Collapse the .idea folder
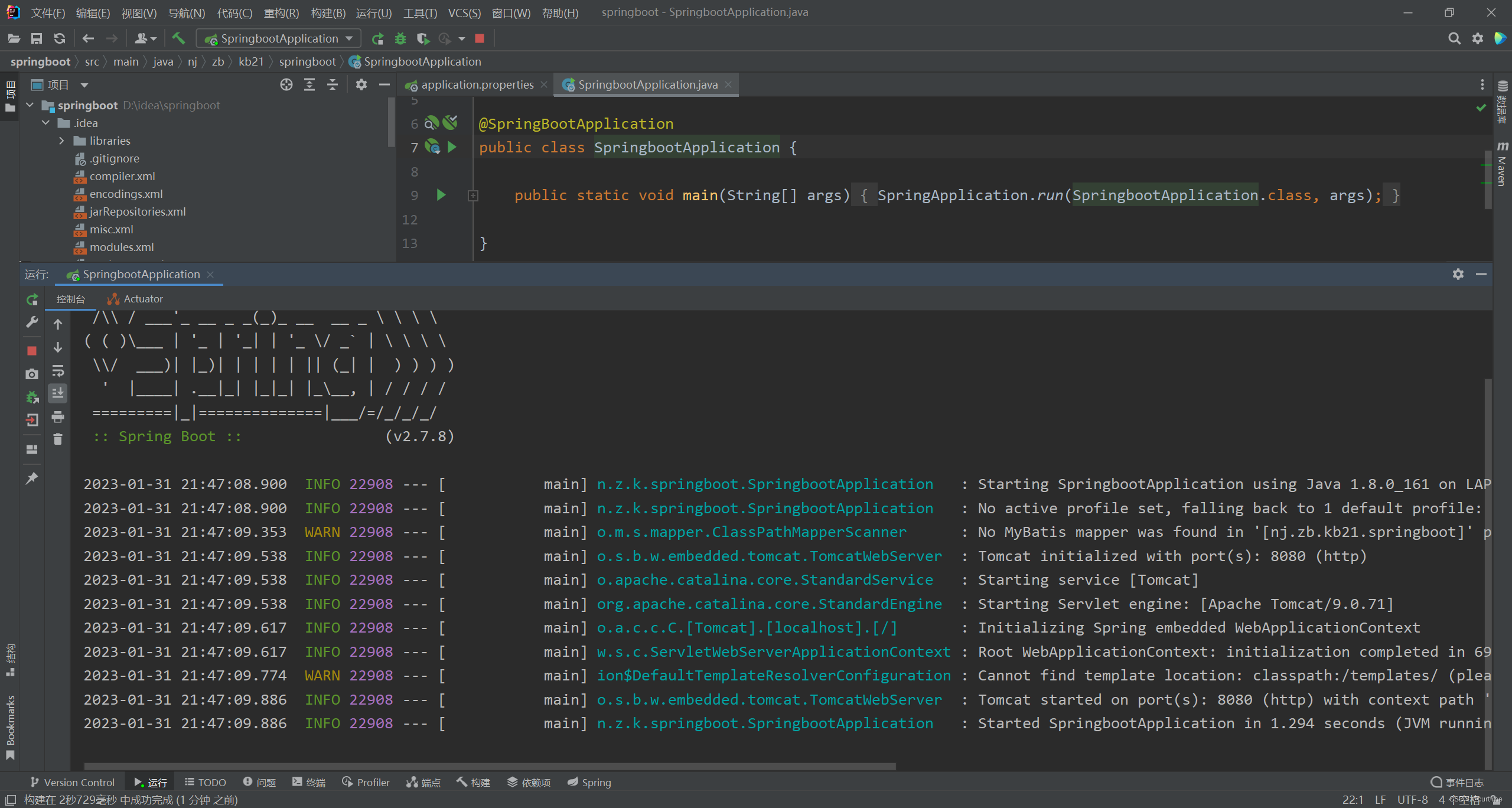 pyautogui.click(x=46, y=122)
